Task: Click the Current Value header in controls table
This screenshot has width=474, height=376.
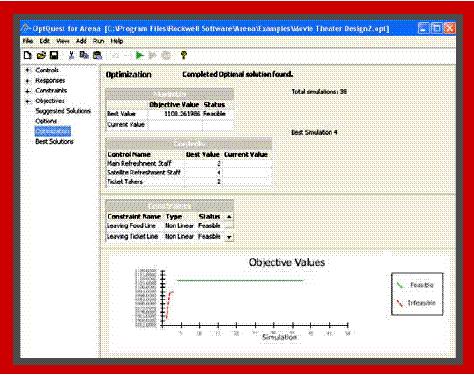Action: (246, 155)
